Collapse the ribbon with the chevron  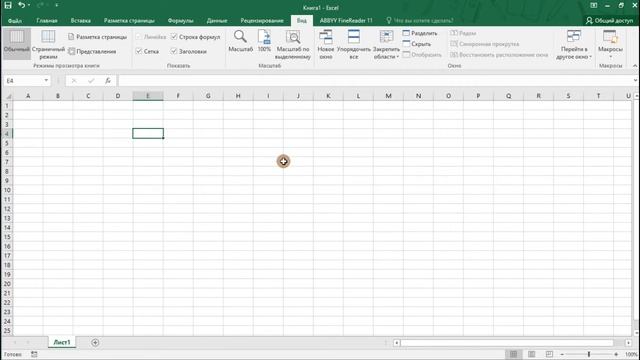point(635,66)
